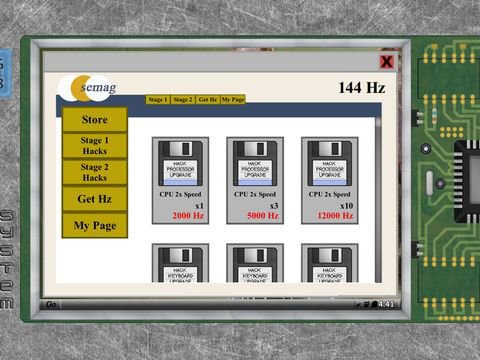Click the Get Hz sidebar button

[x=95, y=199]
